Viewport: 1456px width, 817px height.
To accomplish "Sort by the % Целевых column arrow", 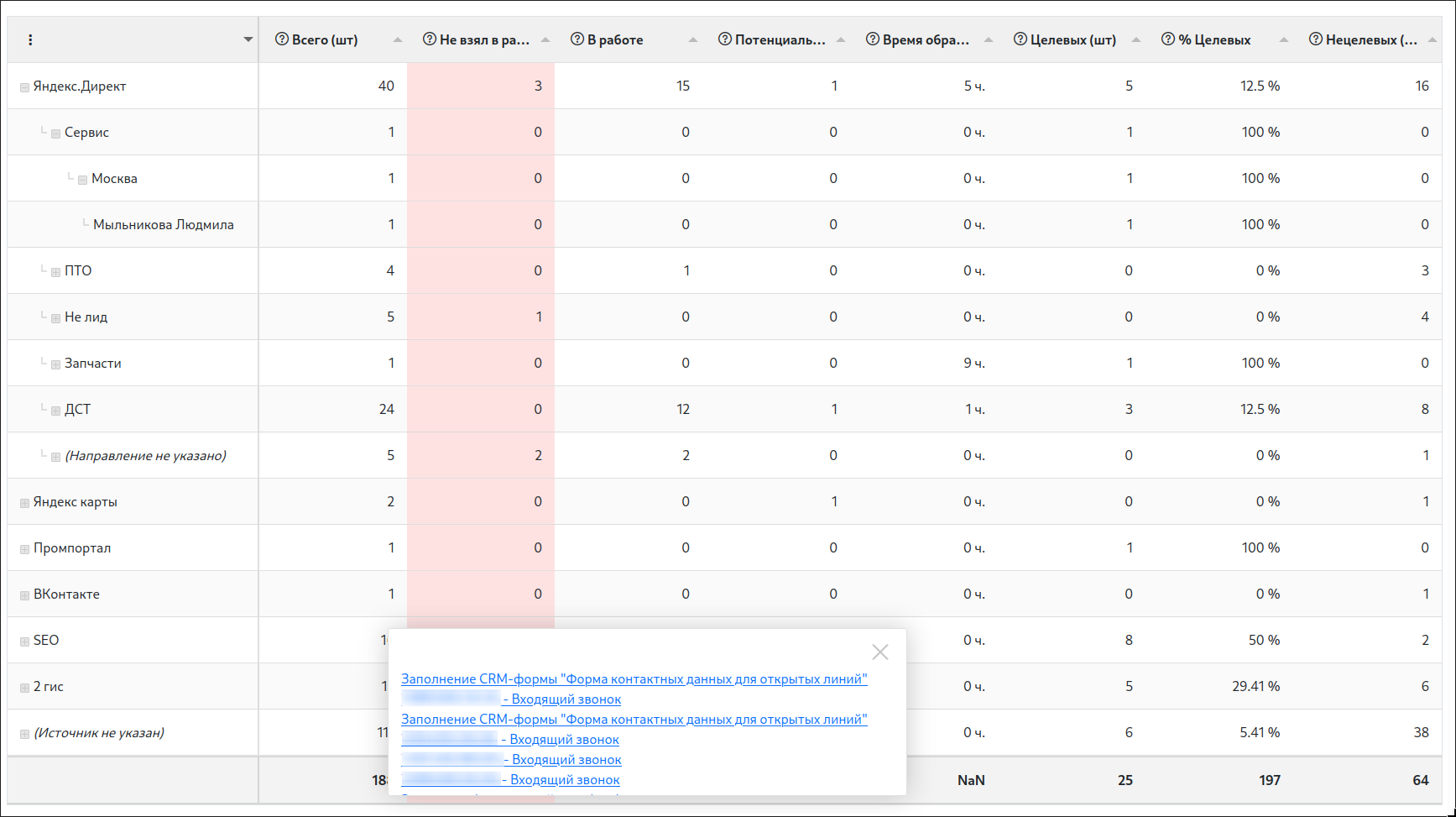I will [x=1284, y=40].
